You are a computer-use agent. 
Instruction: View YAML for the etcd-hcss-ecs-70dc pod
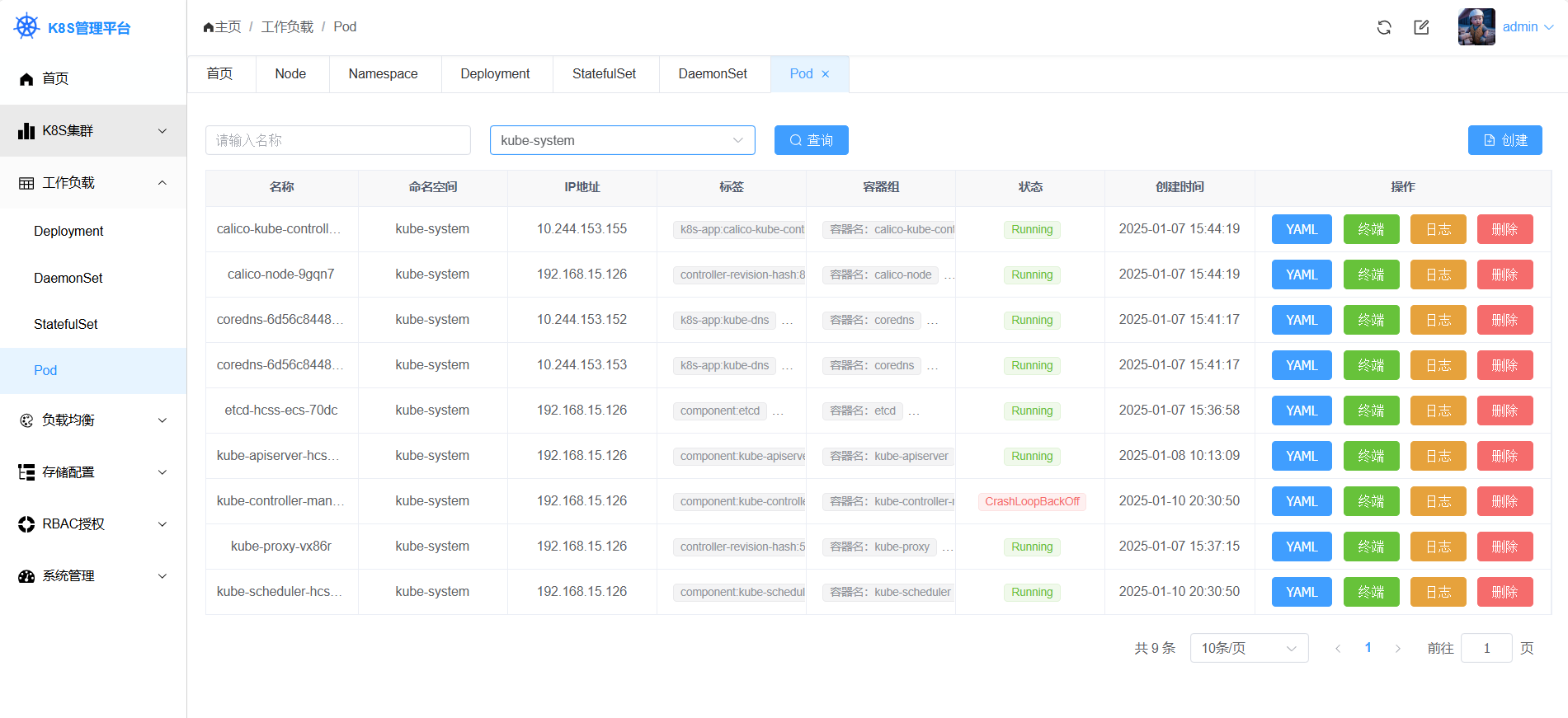pyautogui.click(x=1301, y=411)
